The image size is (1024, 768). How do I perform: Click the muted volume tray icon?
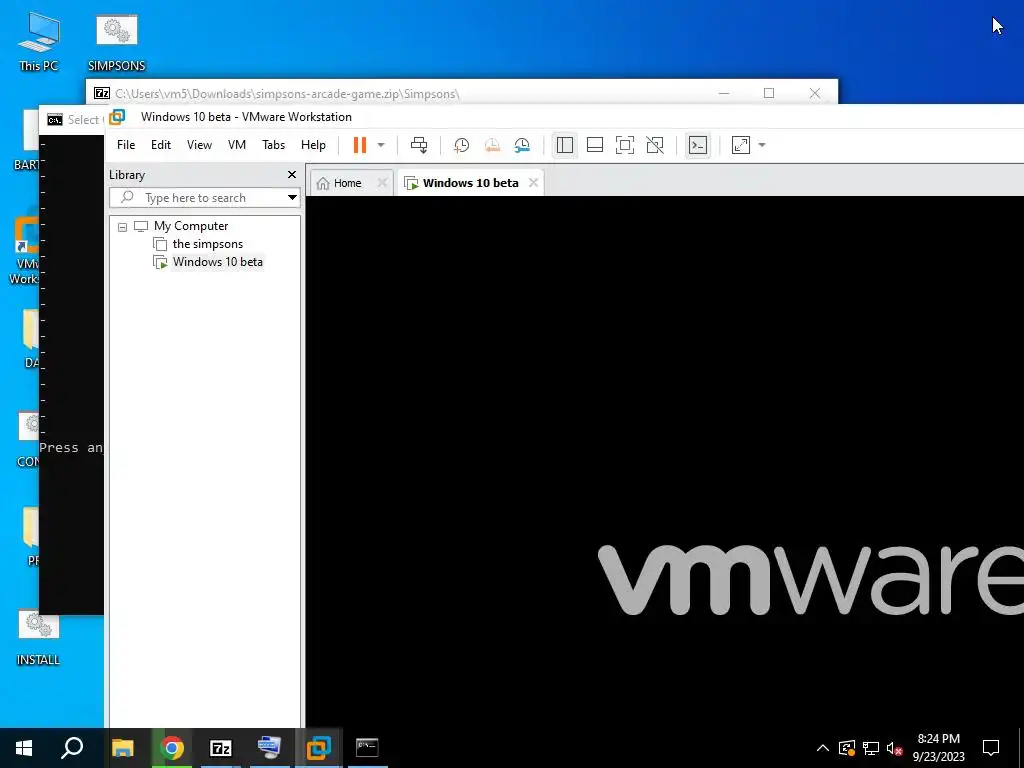coord(894,748)
